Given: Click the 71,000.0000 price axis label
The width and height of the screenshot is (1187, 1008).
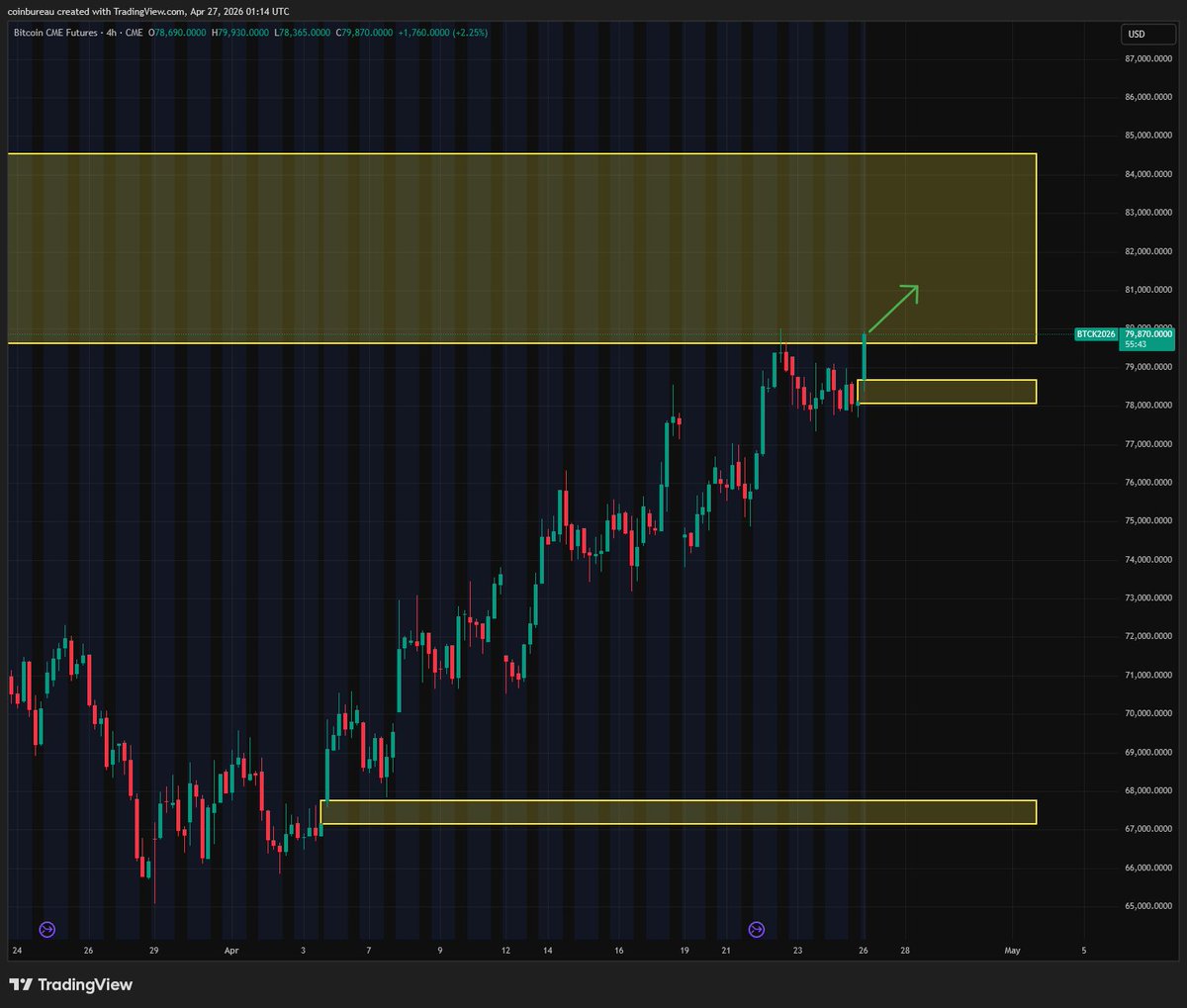Looking at the screenshot, I should [1148, 676].
